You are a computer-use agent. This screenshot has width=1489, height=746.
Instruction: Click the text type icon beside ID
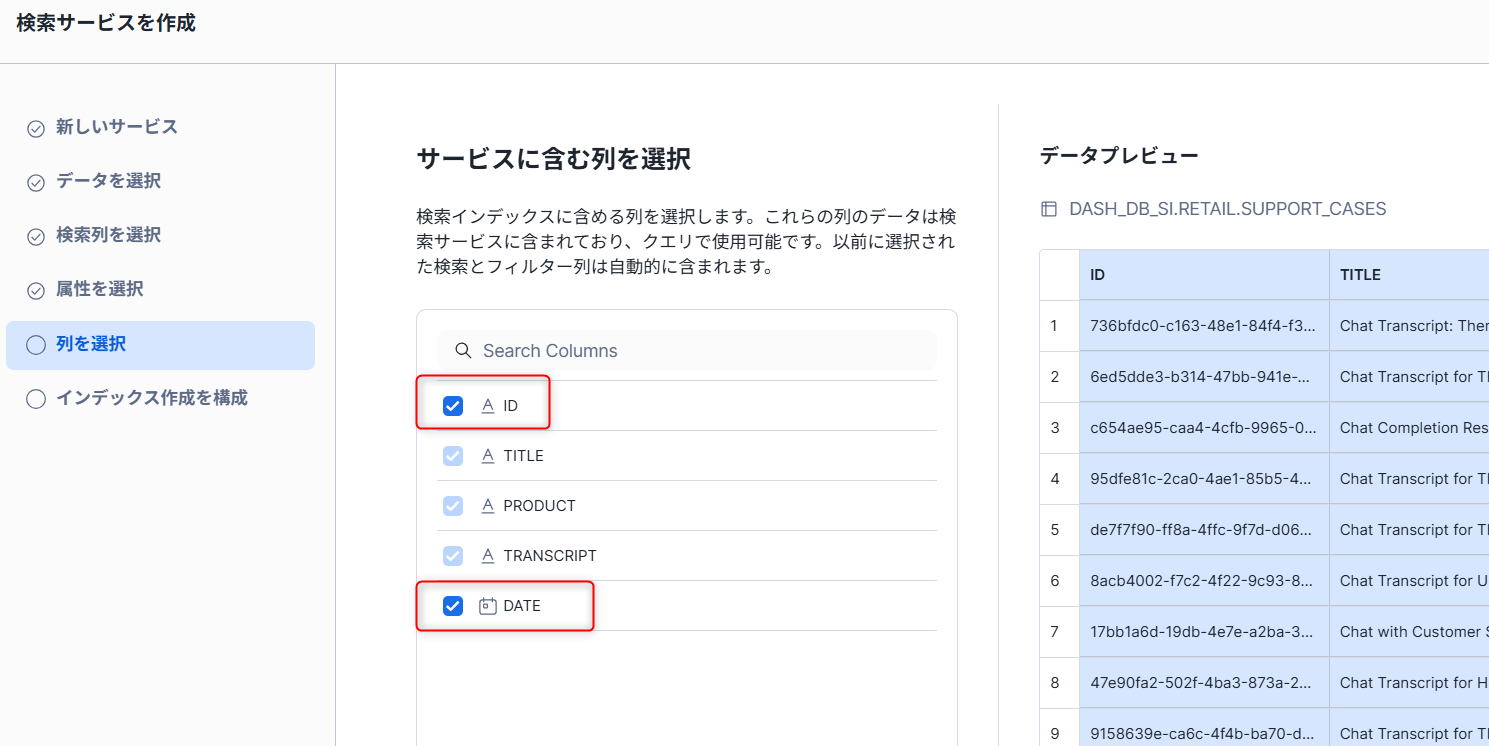(488, 406)
